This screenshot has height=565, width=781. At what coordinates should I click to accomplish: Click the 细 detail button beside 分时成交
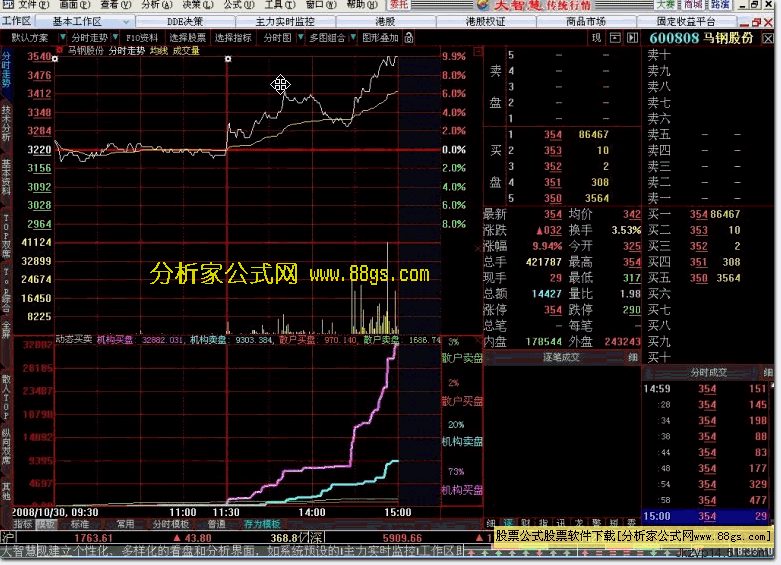[x=768, y=372]
